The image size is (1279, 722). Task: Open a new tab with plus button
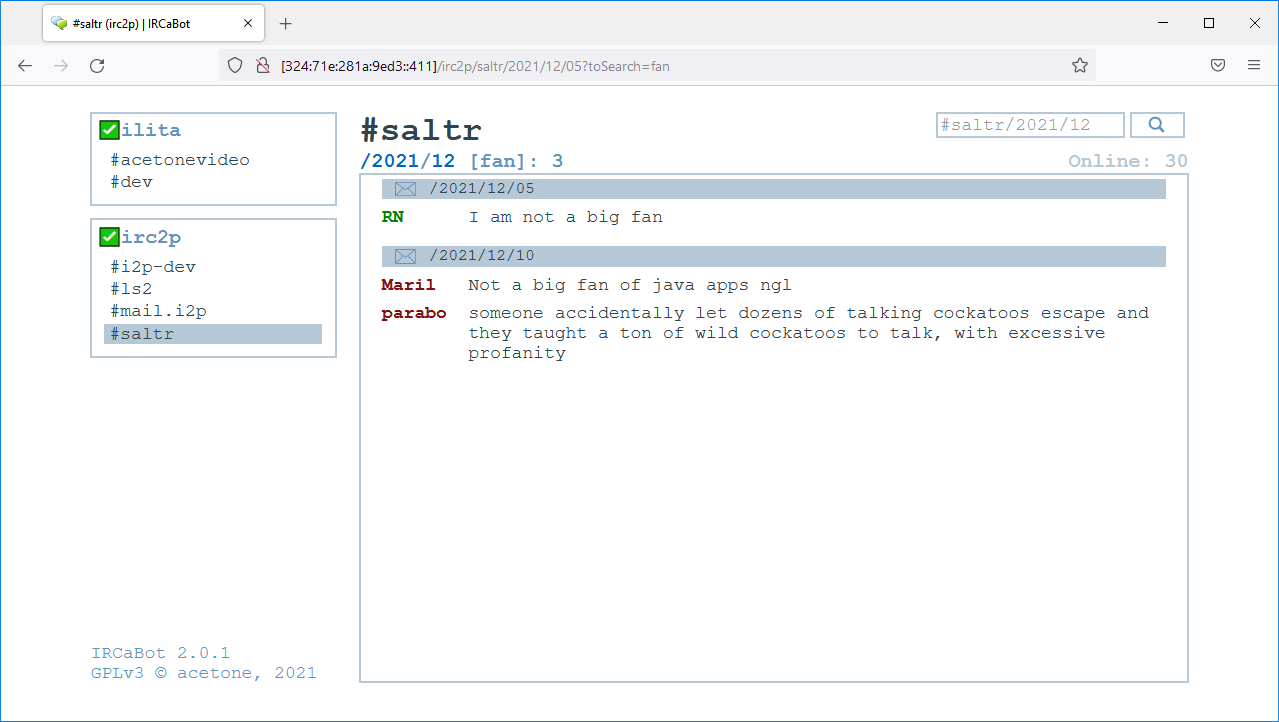(286, 23)
